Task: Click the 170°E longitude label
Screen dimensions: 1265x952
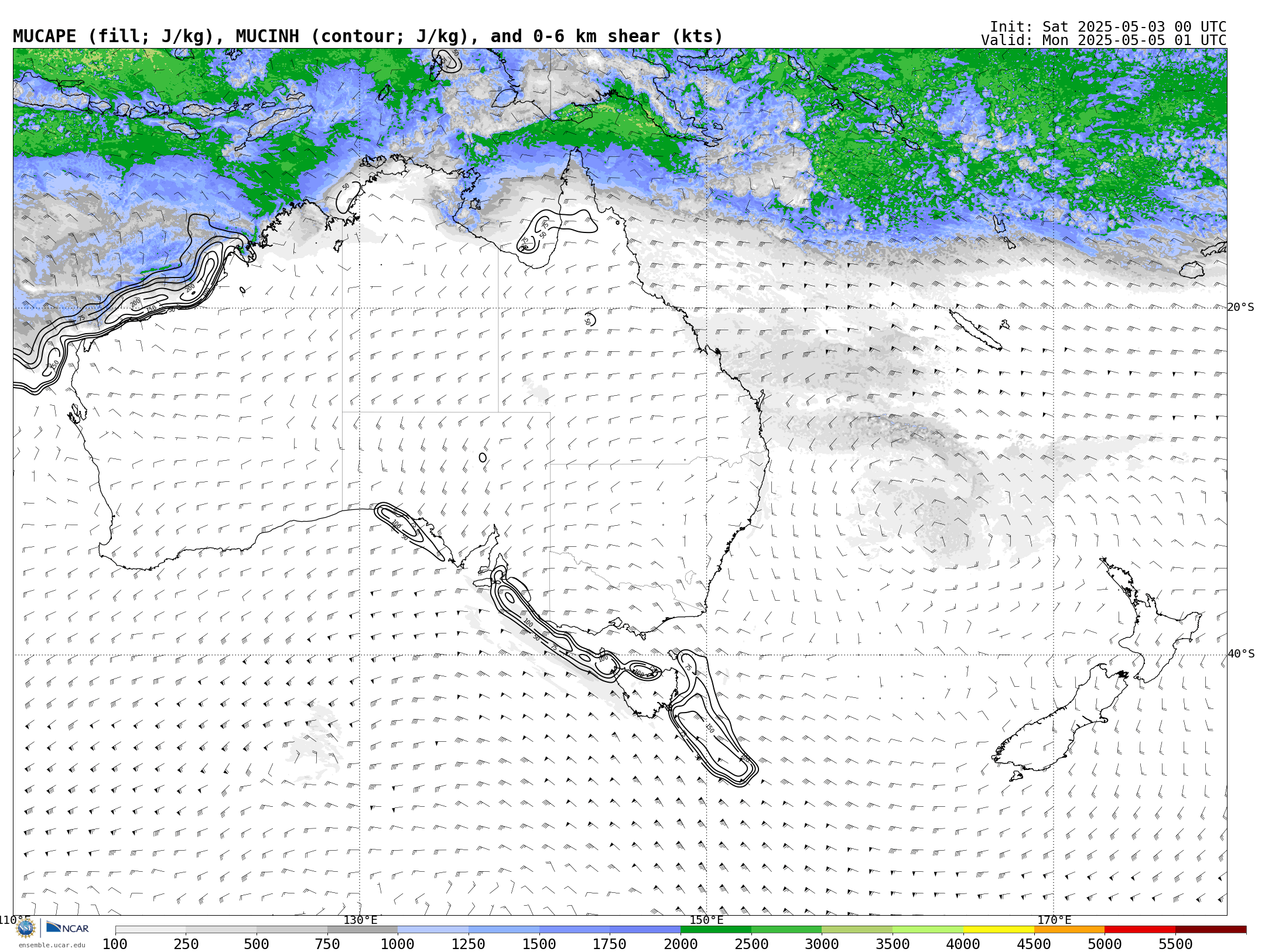Action: click(1054, 920)
